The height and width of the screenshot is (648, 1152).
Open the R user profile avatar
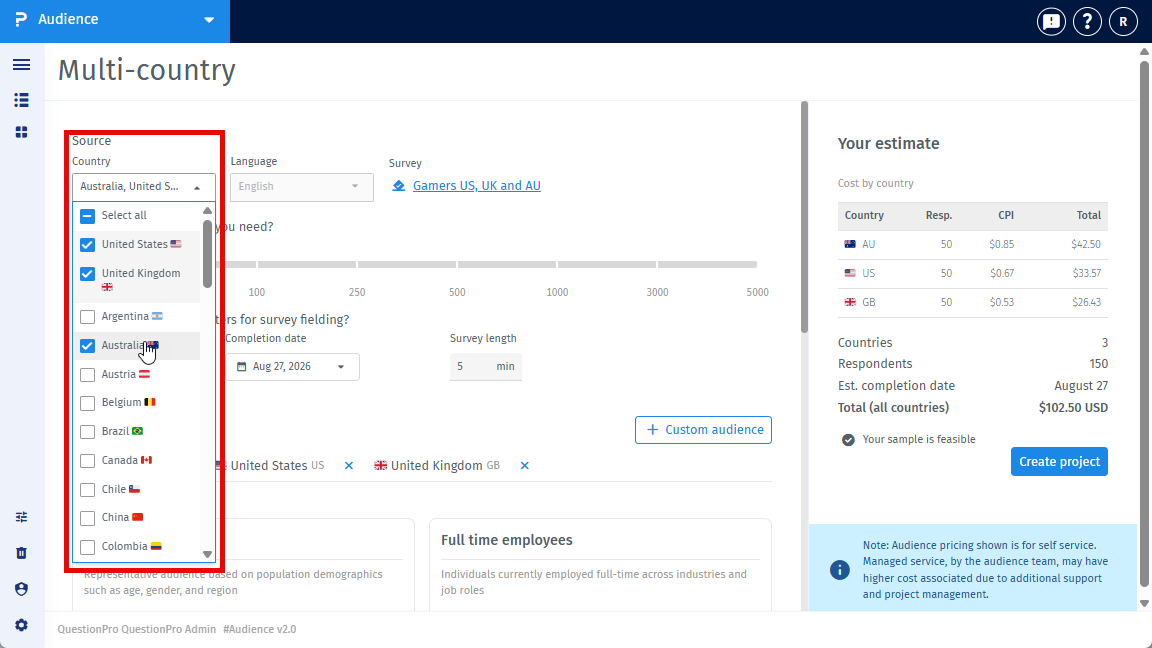(1123, 21)
